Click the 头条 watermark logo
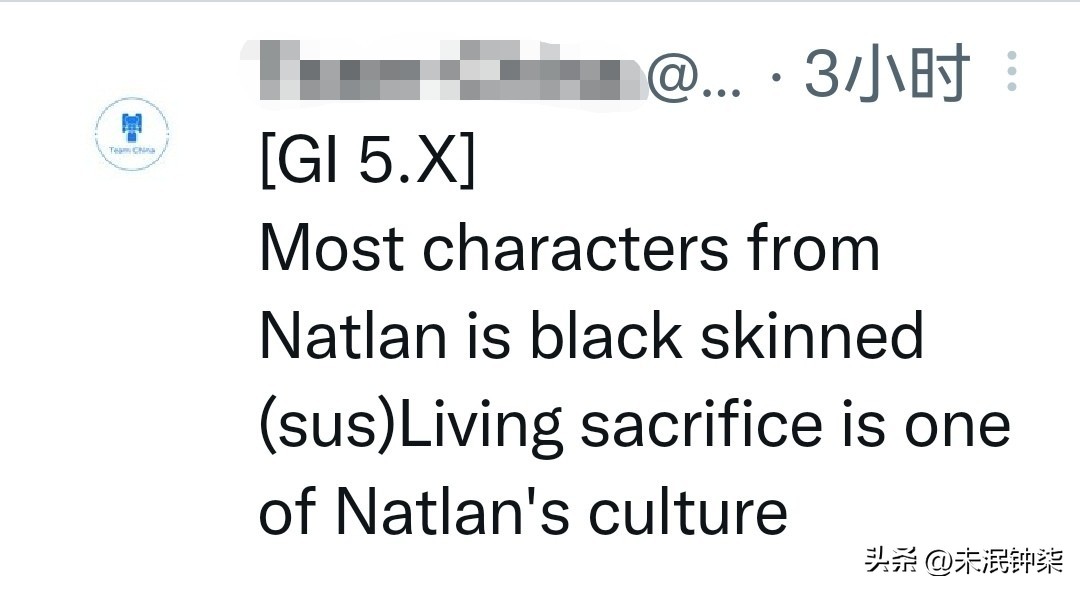Screen dimensions: 1080x591 tap(891, 560)
